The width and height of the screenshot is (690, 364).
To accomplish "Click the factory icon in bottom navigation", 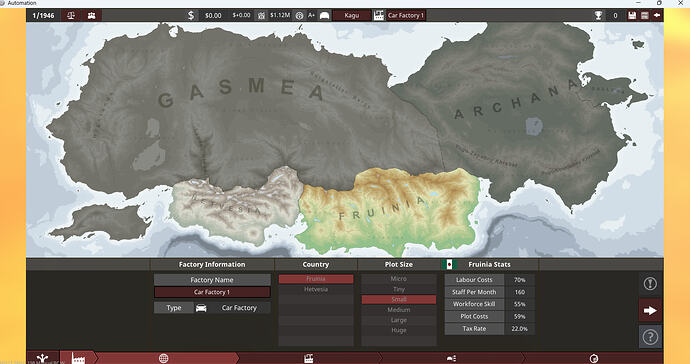I will click(x=78, y=358).
